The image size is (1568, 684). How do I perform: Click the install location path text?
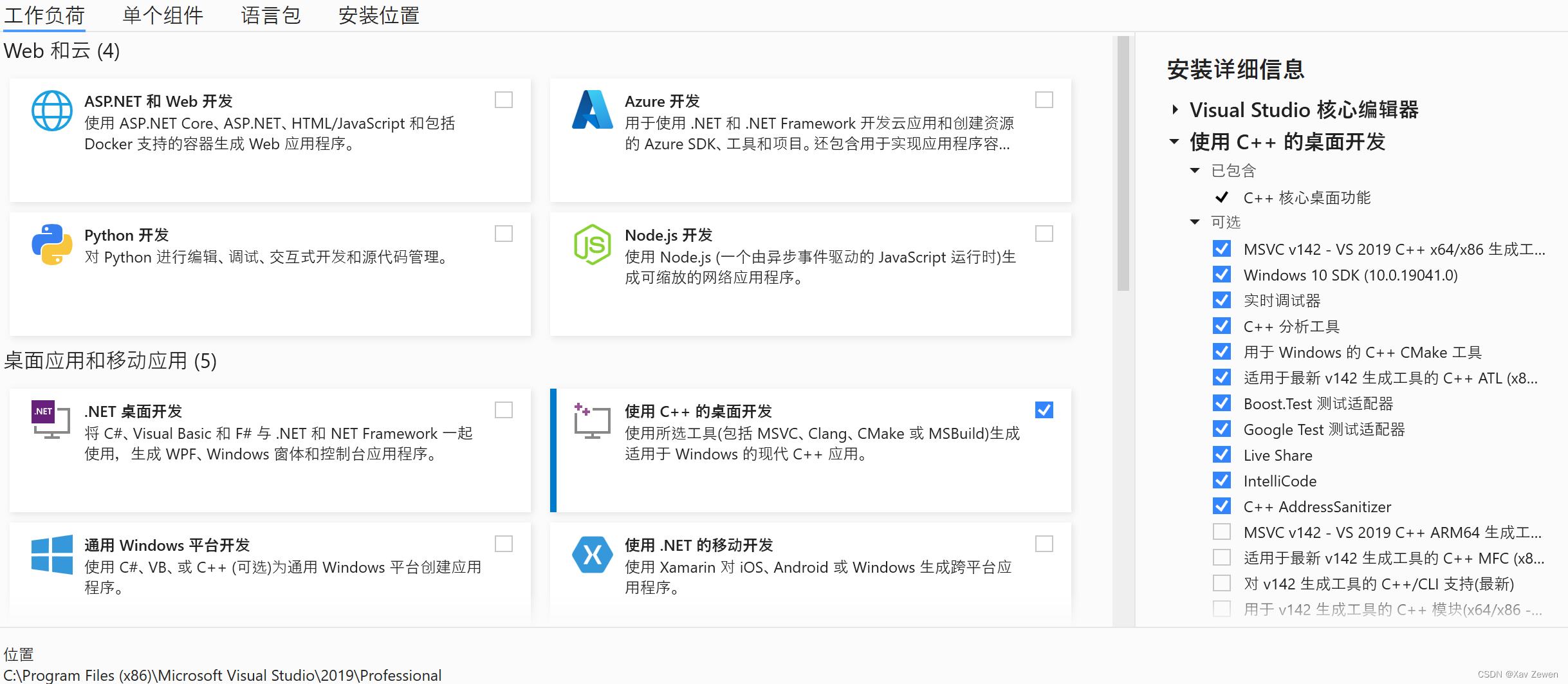223,675
